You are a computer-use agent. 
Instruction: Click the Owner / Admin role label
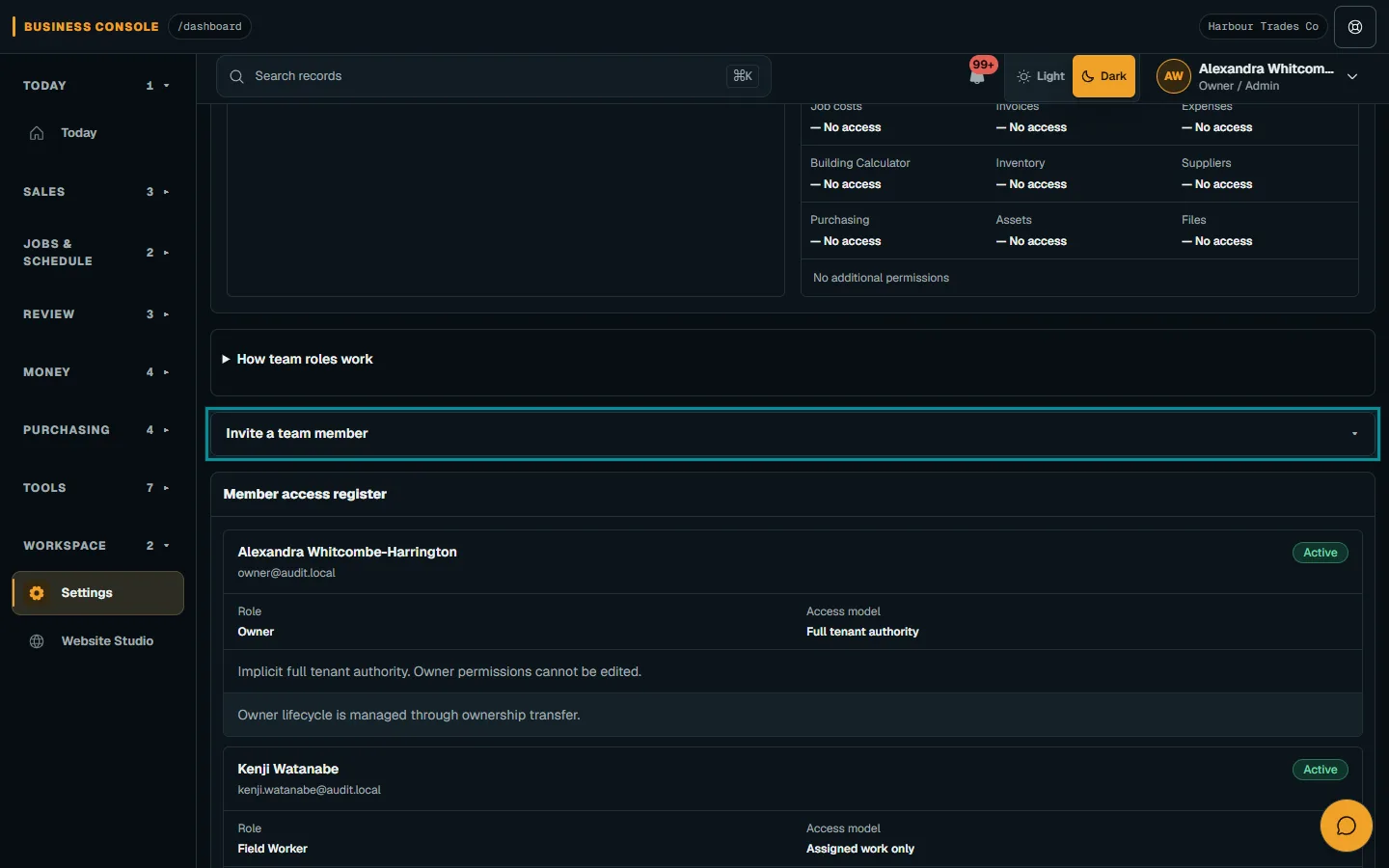tap(1239, 86)
